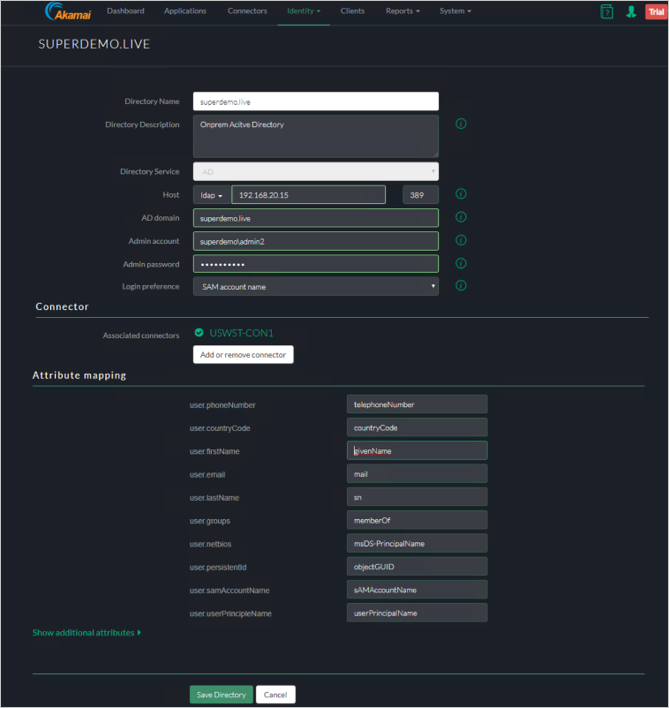
Task: Expand Show additional attributes
Action: [87, 633]
